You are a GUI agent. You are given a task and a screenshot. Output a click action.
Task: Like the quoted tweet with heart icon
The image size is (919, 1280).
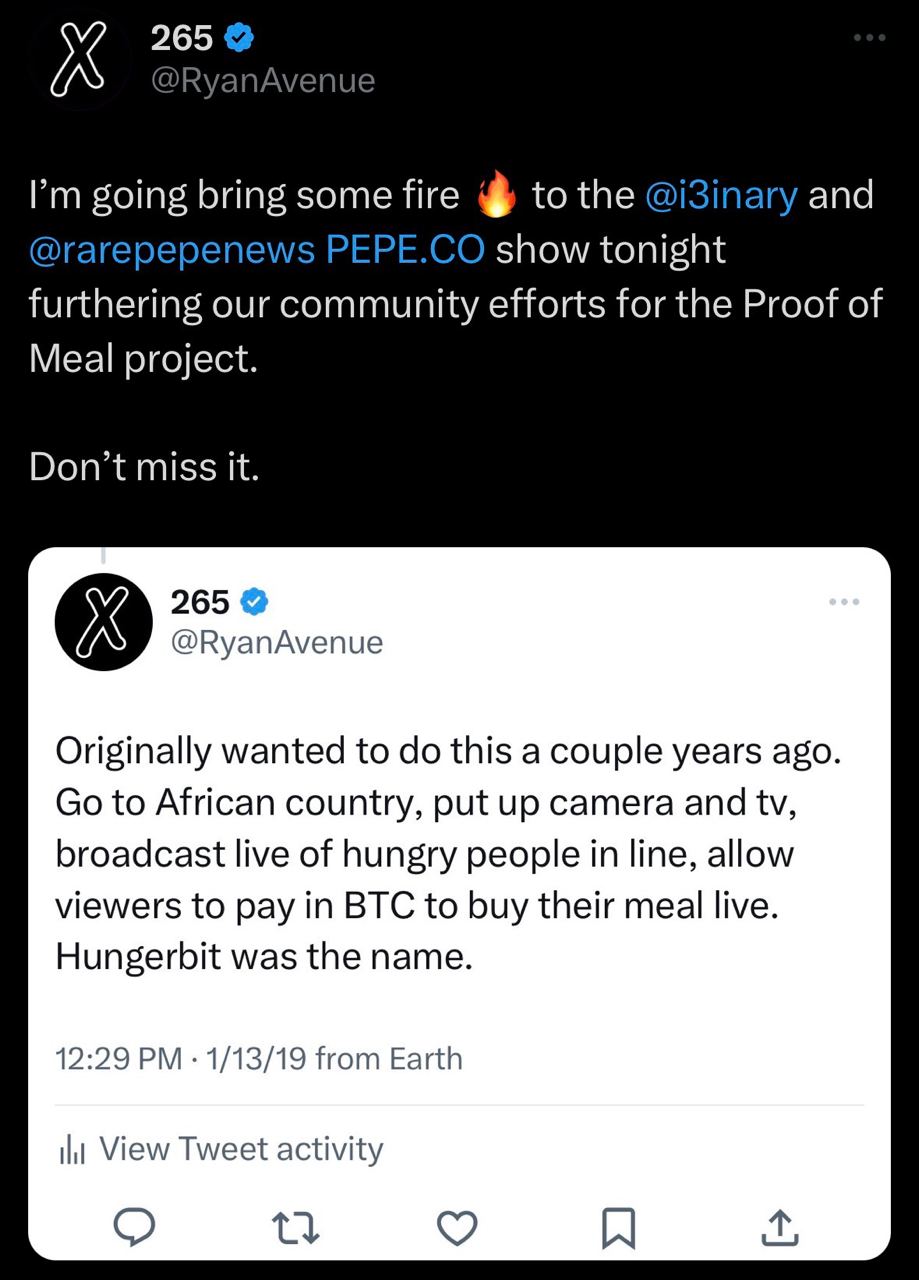pos(458,1227)
